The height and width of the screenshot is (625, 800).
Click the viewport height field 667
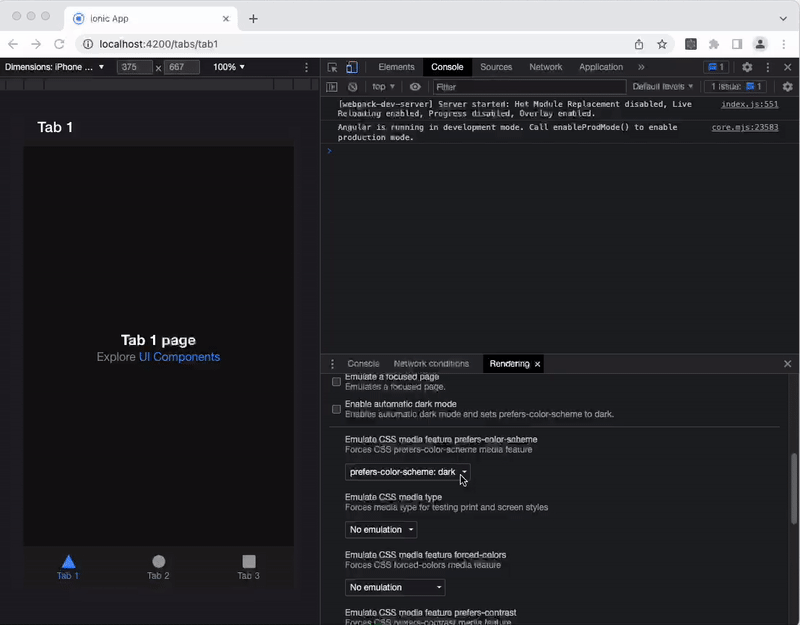182,67
